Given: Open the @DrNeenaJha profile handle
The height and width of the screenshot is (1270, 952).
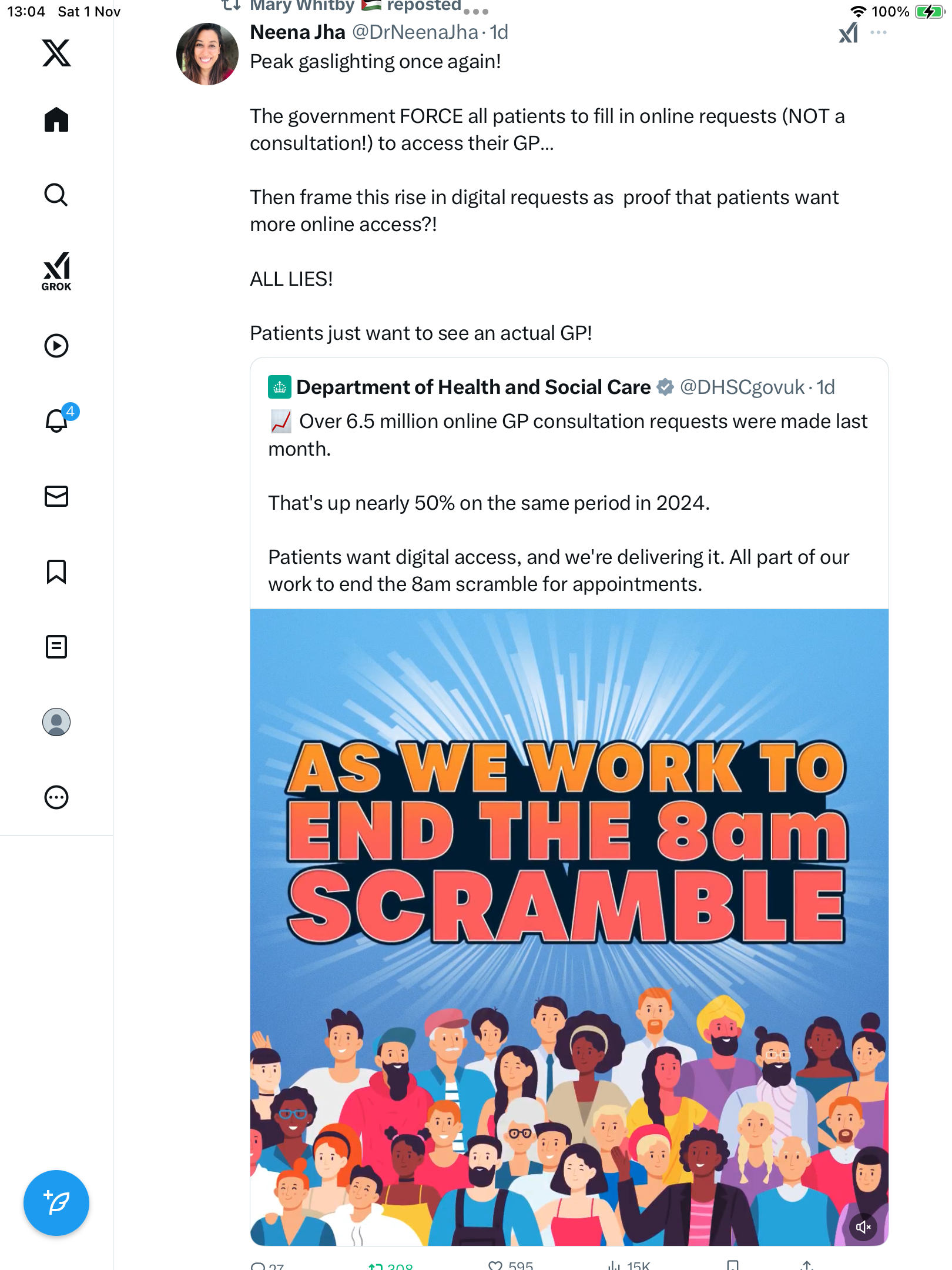Looking at the screenshot, I should (x=415, y=32).
